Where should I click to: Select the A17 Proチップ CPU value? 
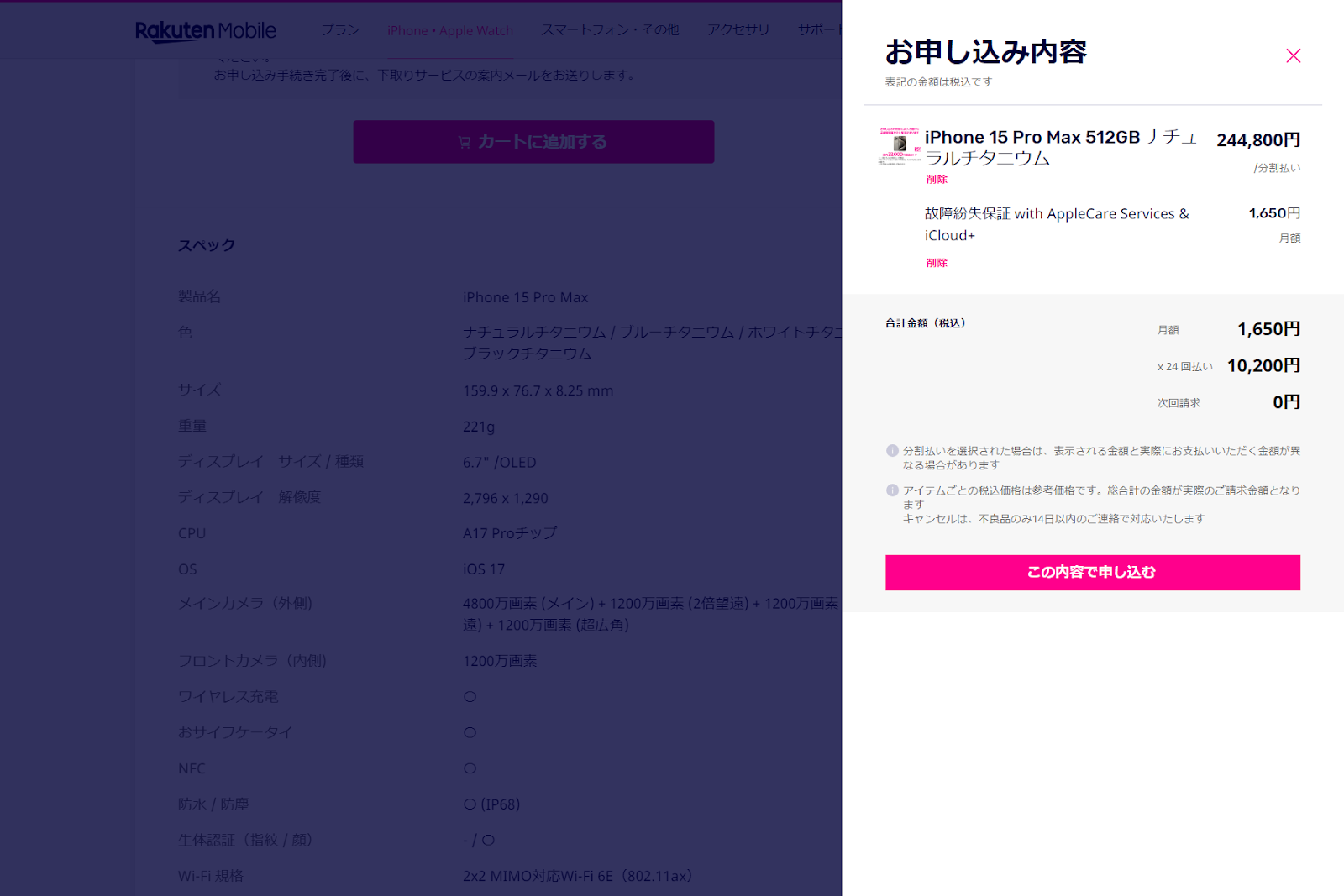point(510,533)
